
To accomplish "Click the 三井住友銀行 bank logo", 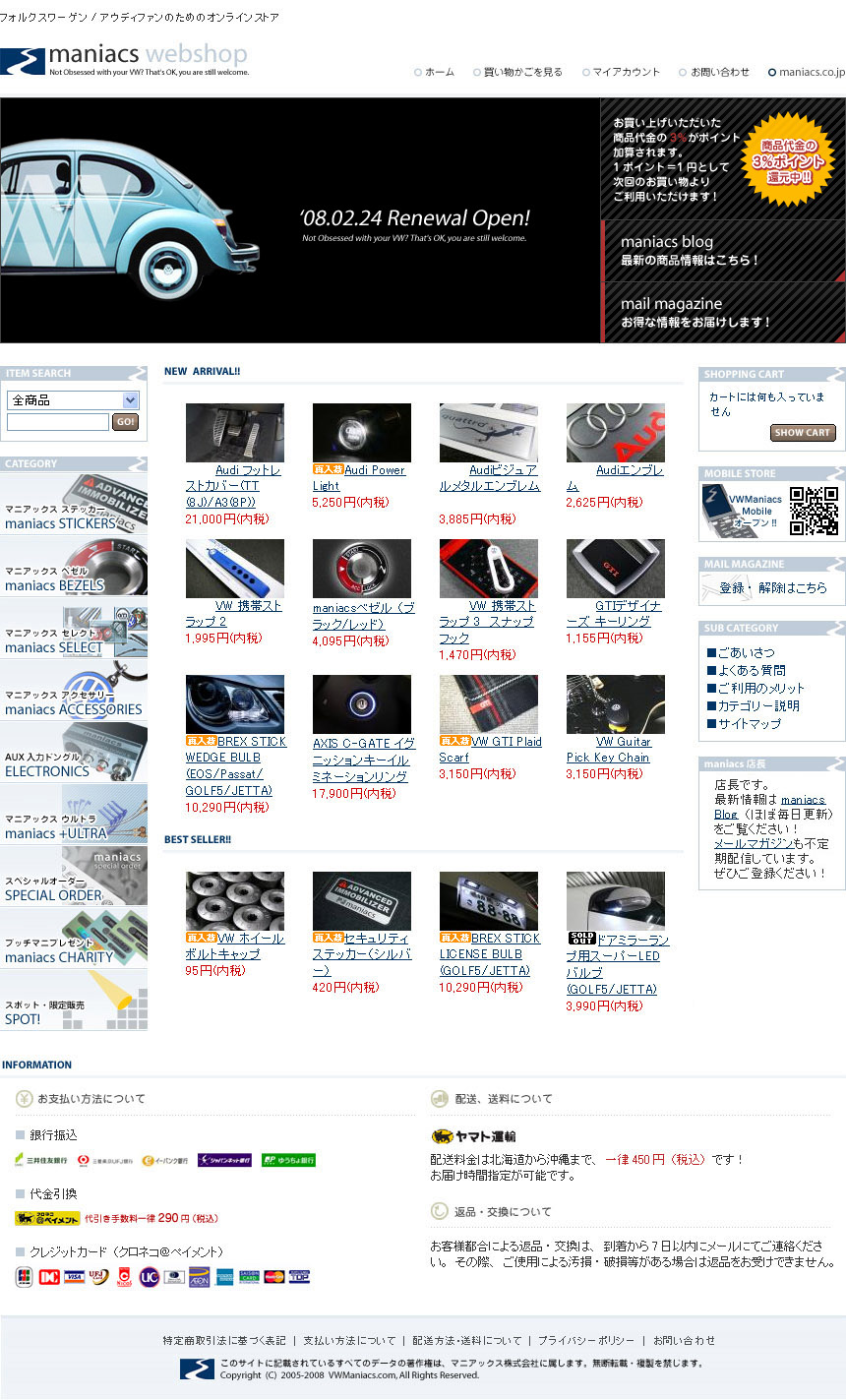I will [41, 1160].
